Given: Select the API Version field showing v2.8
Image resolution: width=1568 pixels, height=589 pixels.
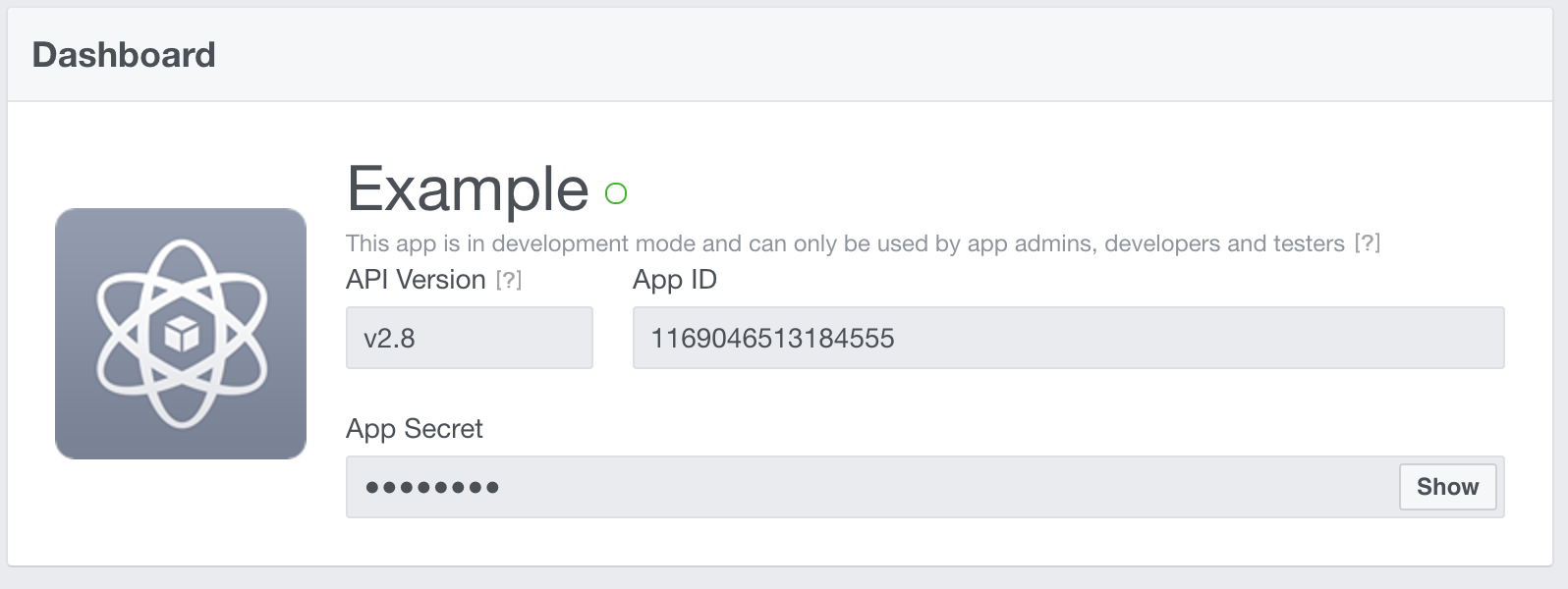Looking at the screenshot, I should pyautogui.click(x=469, y=338).
